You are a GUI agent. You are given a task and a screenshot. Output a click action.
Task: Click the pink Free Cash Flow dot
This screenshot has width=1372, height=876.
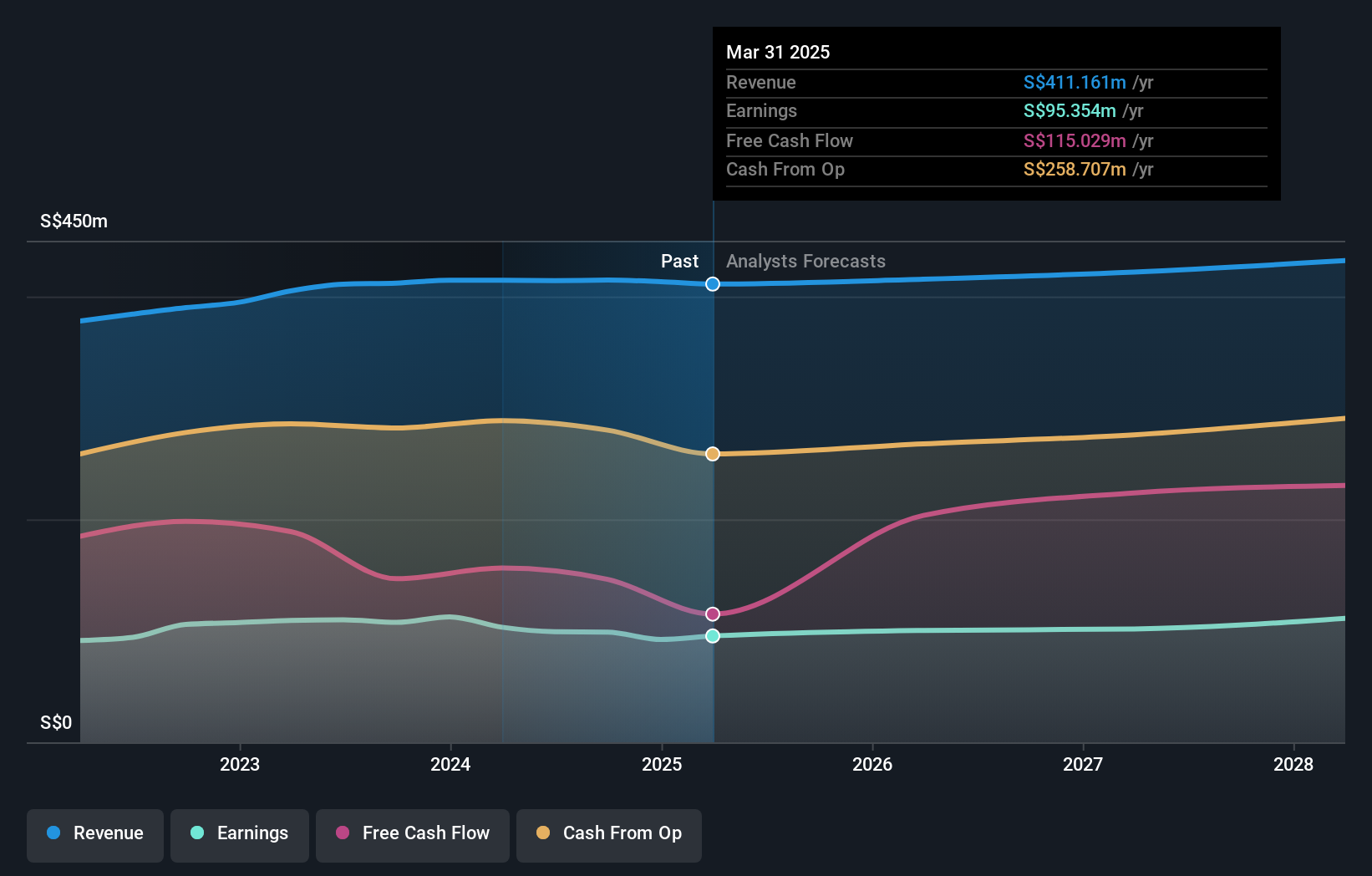click(342, 833)
